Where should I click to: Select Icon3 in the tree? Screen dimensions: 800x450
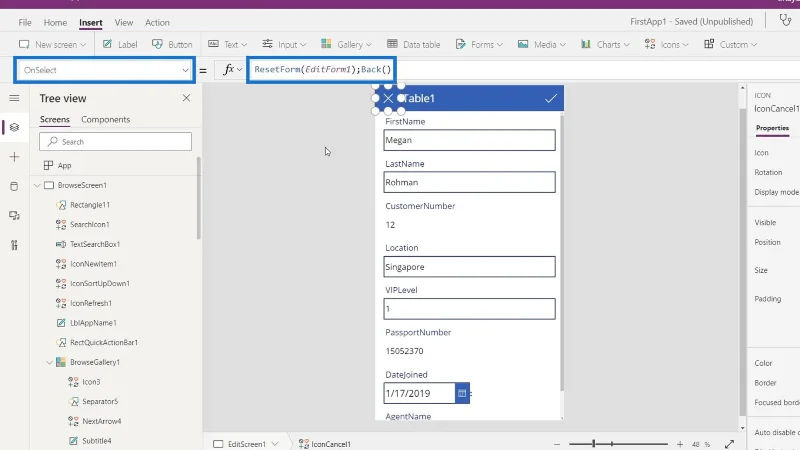(x=91, y=382)
